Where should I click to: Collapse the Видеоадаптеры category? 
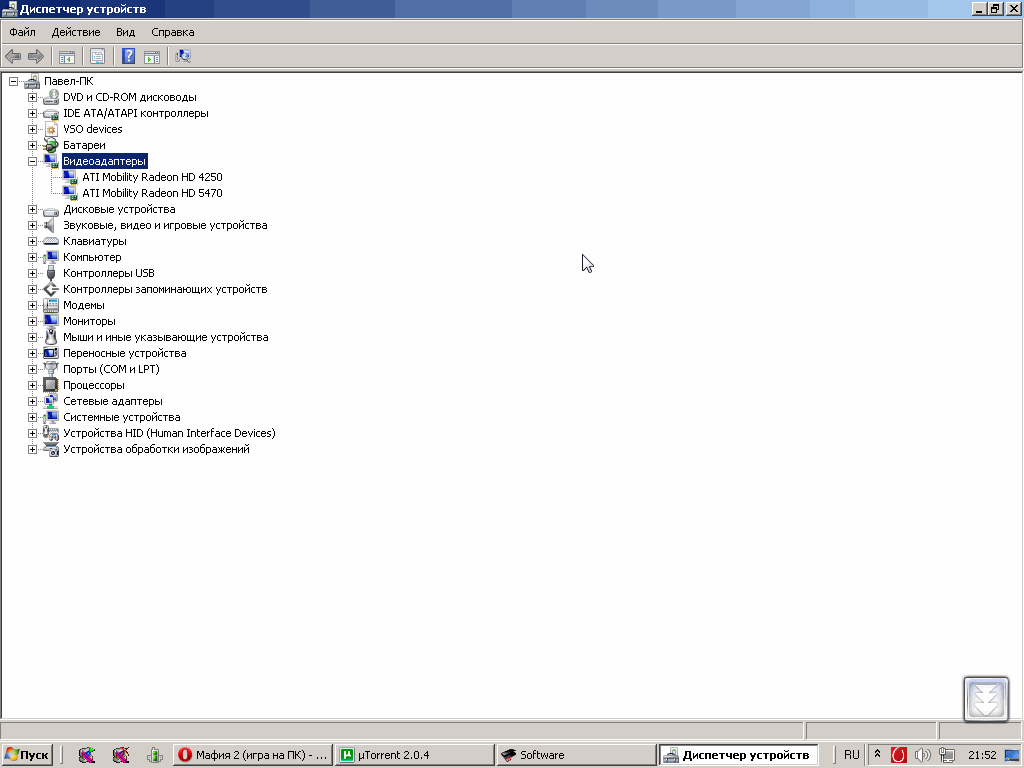pos(32,161)
